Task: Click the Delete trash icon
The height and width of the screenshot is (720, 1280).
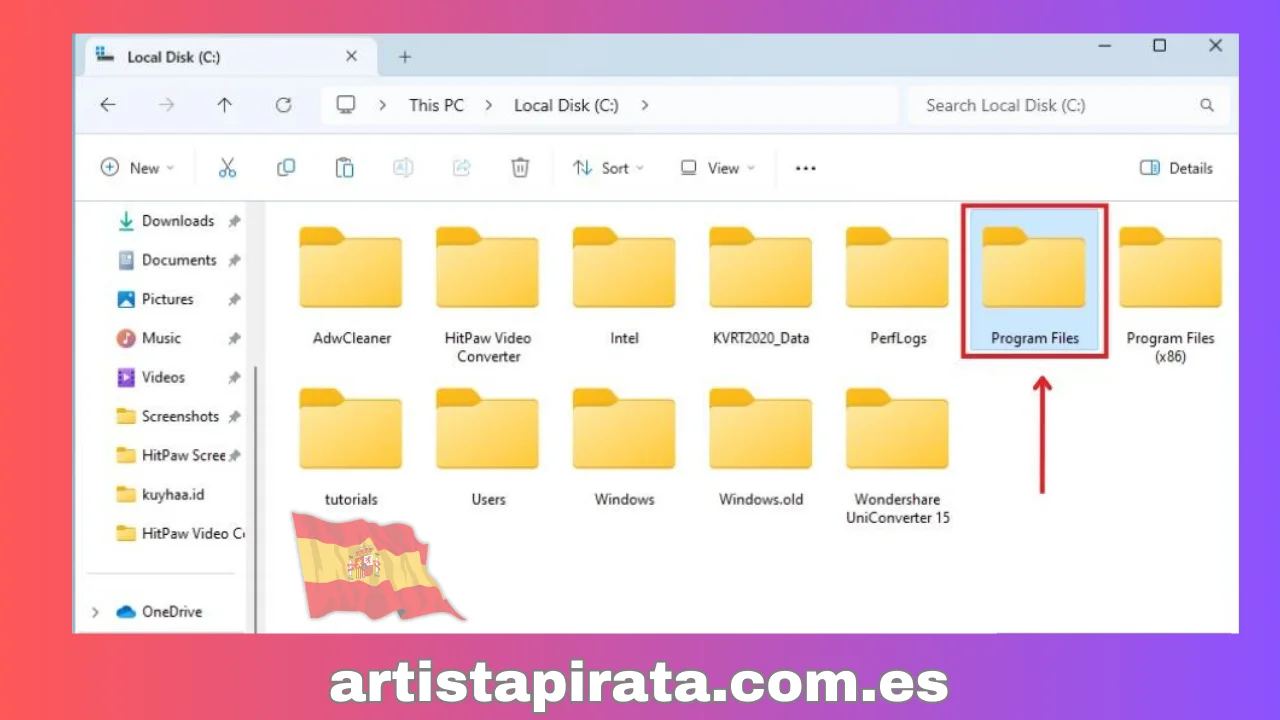Action: tap(520, 167)
